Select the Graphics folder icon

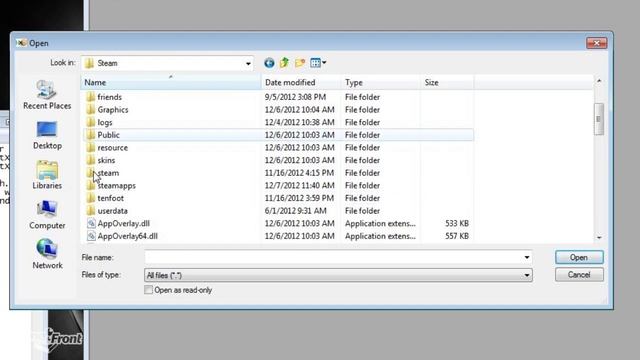tap(91, 110)
